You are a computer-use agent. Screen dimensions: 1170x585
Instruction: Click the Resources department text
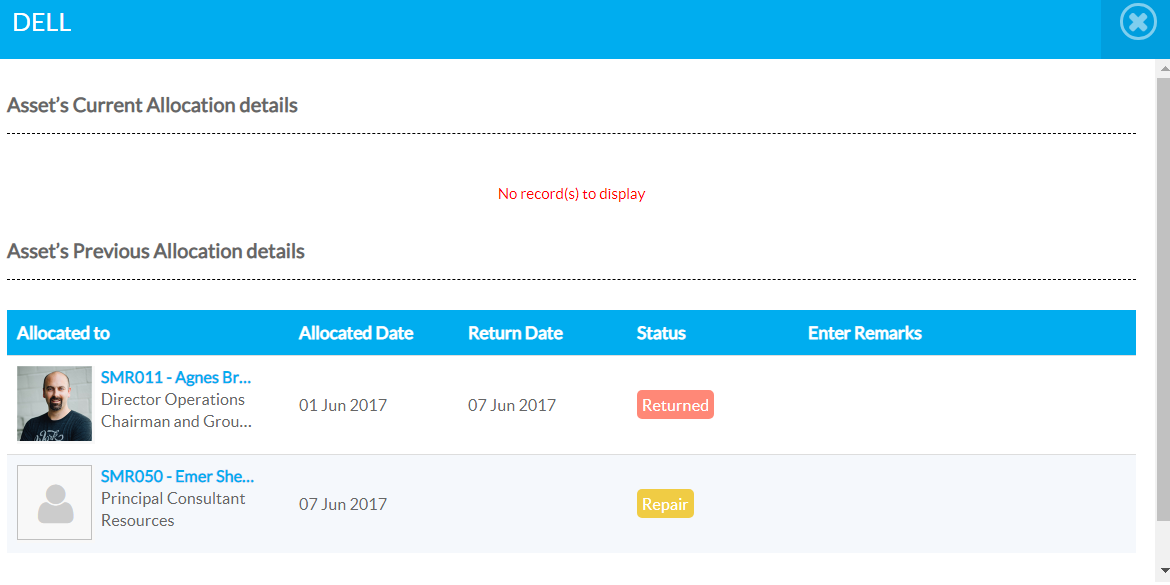pos(137,521)
